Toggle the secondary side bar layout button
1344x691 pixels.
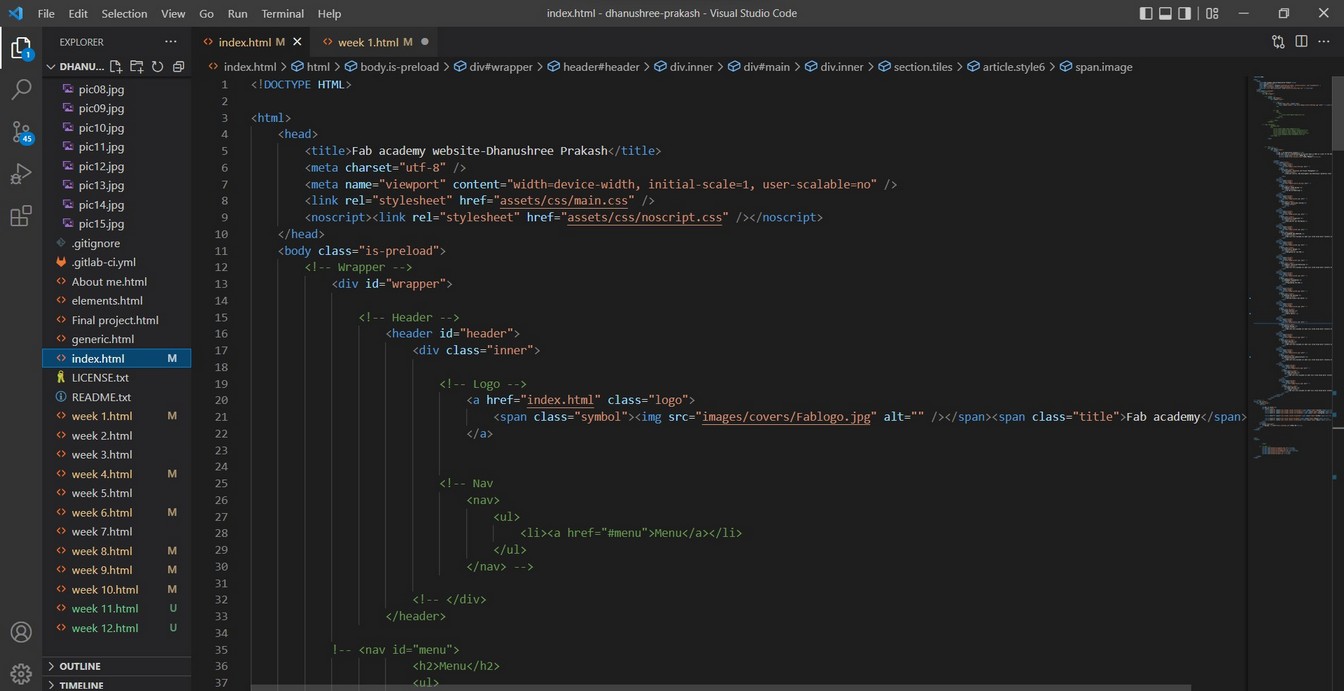(1184, 13)
